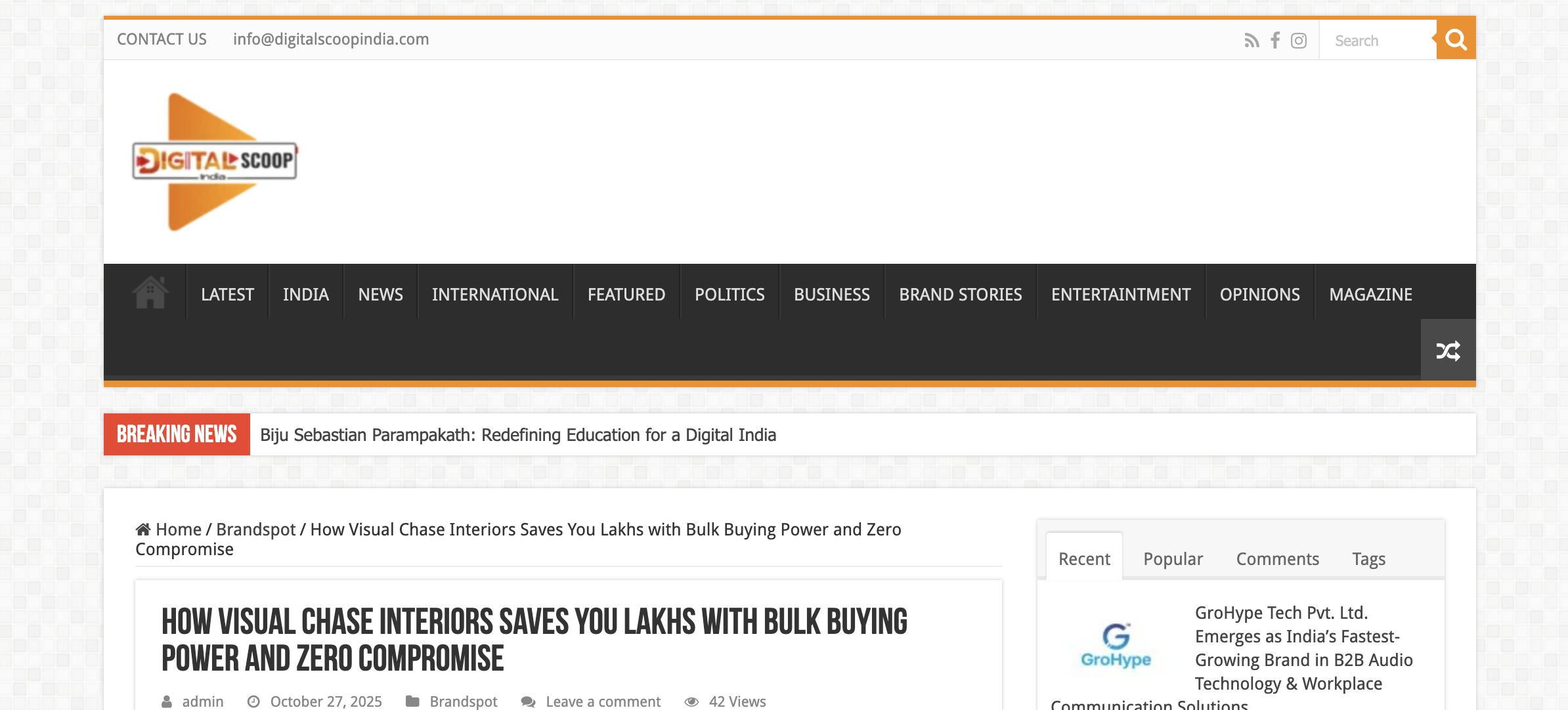This screenshot has height=710, width=1568.
Task: Type in the Search input field
Action: click(x=1376, y=41)
